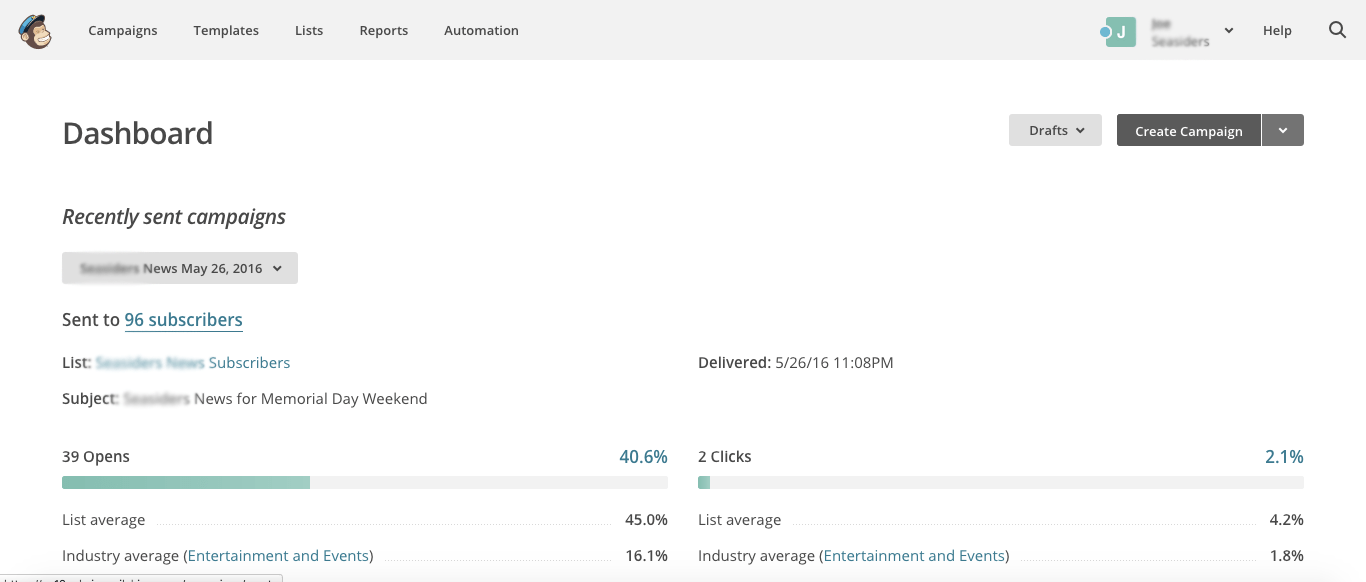This screenshot has height=582, width=1366.
Task: Click the Clicks progress bar
Action: [x=1000, y=482]
